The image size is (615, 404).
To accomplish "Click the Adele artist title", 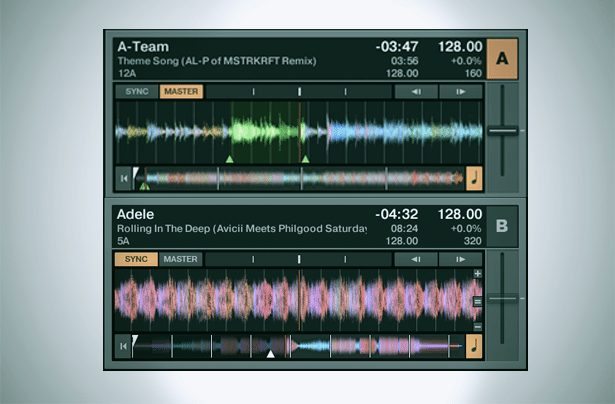I will click(x=135, y=215).
